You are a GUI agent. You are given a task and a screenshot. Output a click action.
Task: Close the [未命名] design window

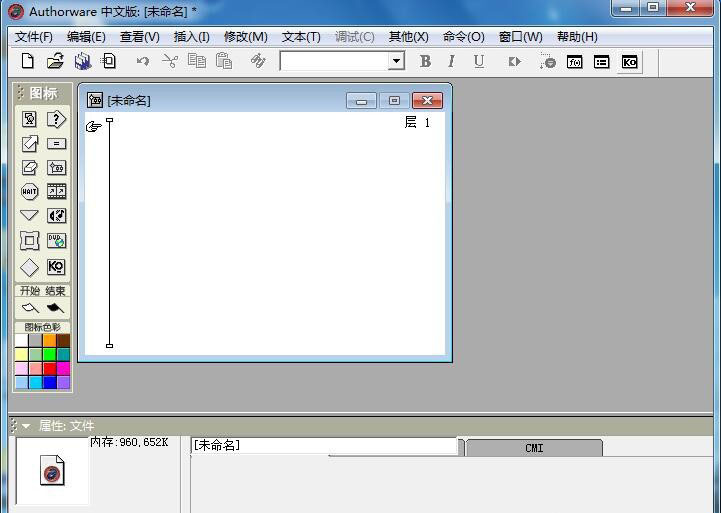point(428,101)
